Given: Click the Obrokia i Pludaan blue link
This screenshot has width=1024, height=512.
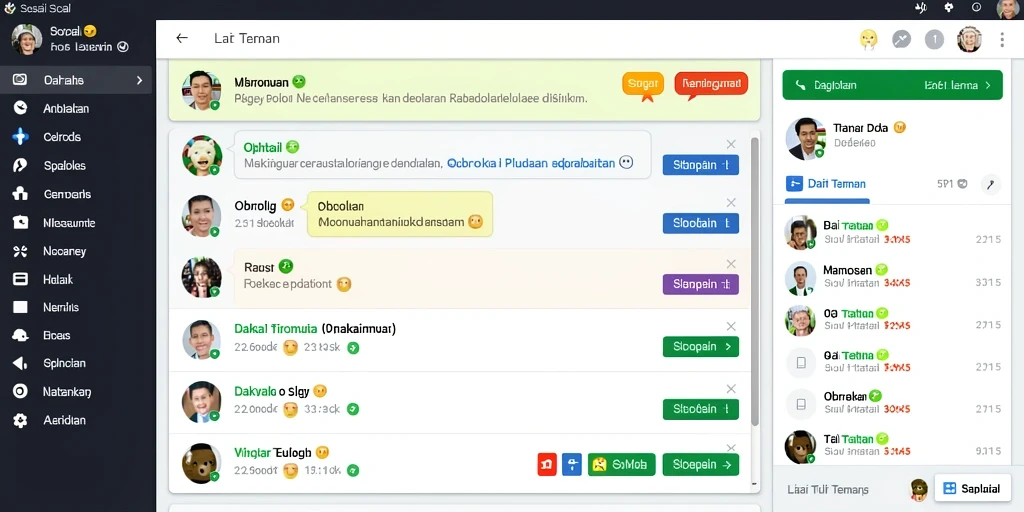Looking at the screenshot, I should pos(531,164).
